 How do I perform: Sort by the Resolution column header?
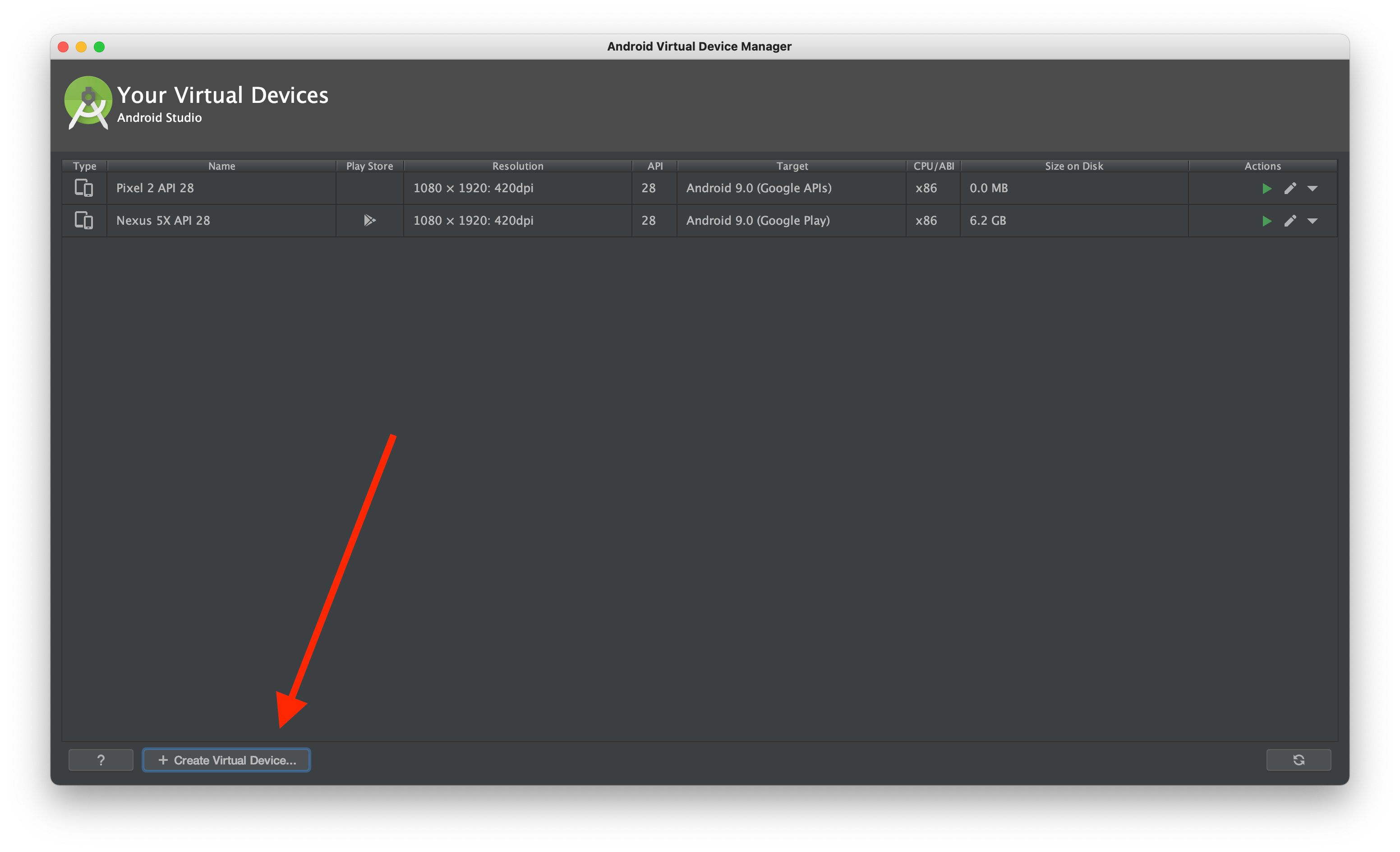(x=518, y=166)
